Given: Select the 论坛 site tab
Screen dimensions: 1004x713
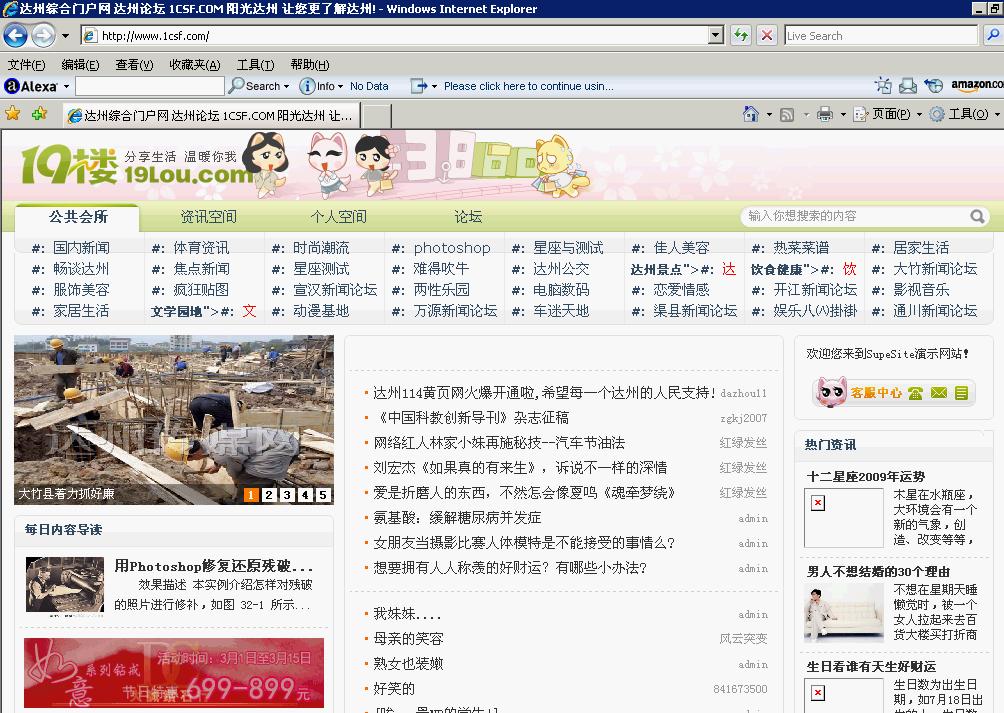Looking at the screenshot, I should coord(468,217).
